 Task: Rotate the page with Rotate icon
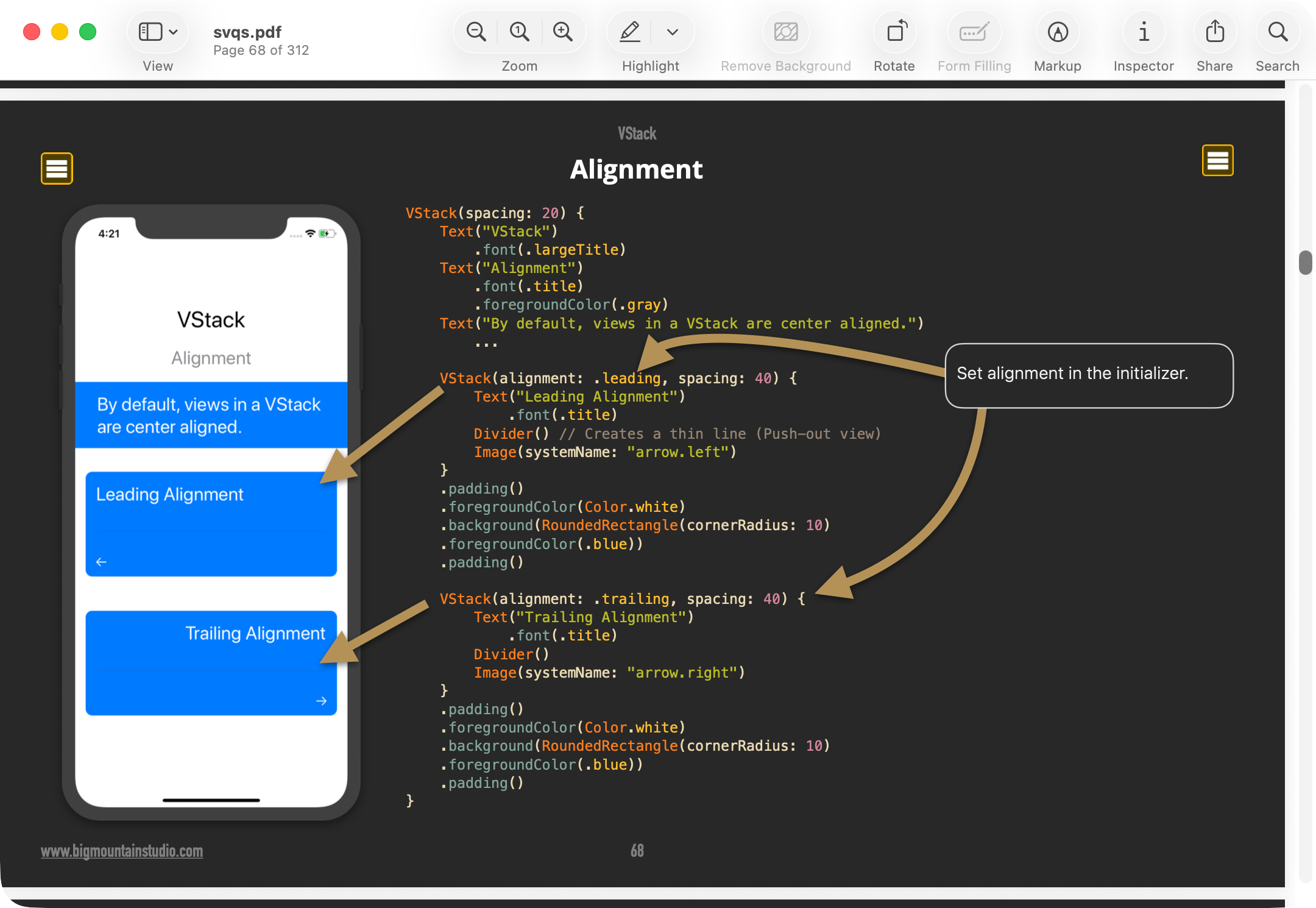896,32
